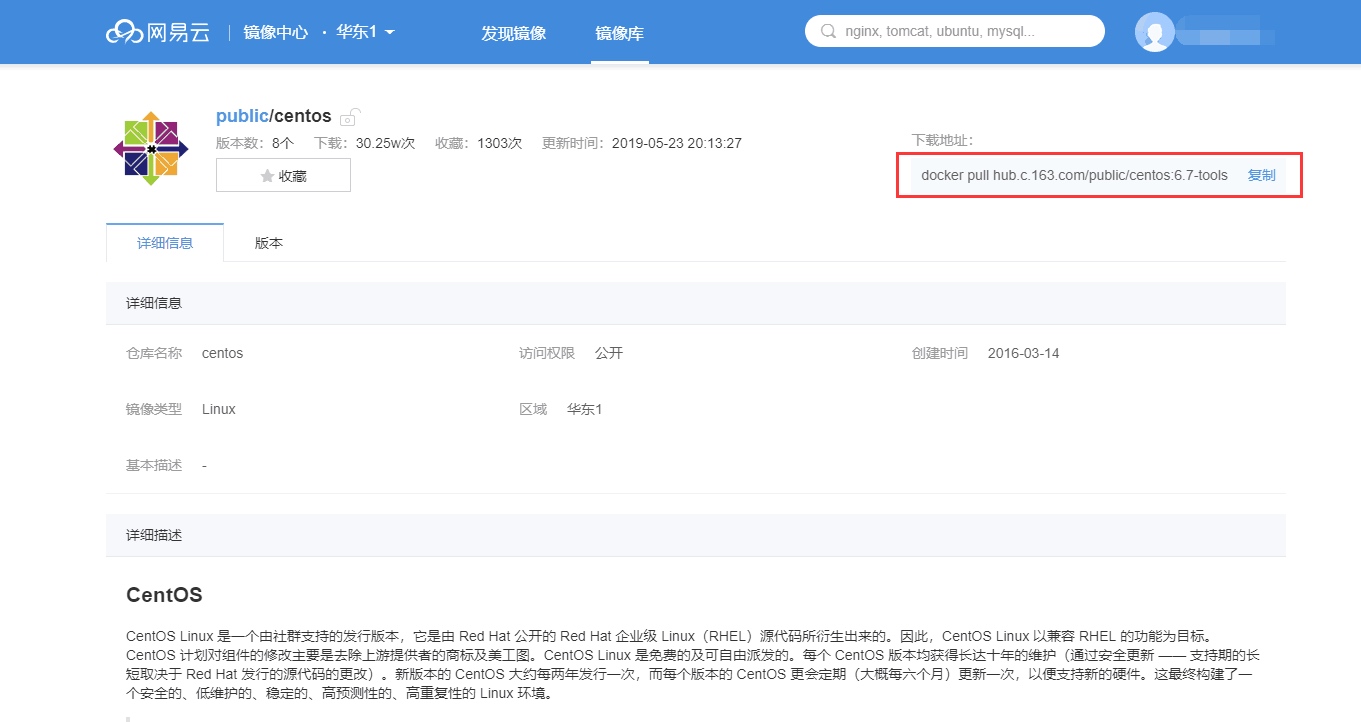Open the 镜像库 menu item
Screen dimensions: 1361x722
(x=620, y=33)
